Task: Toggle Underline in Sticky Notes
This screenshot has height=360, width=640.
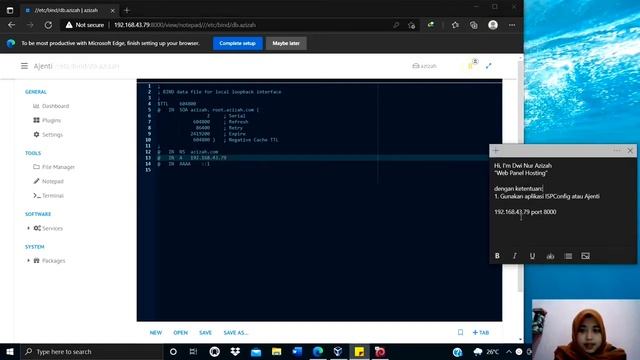Action: click(x=532, y=256)
